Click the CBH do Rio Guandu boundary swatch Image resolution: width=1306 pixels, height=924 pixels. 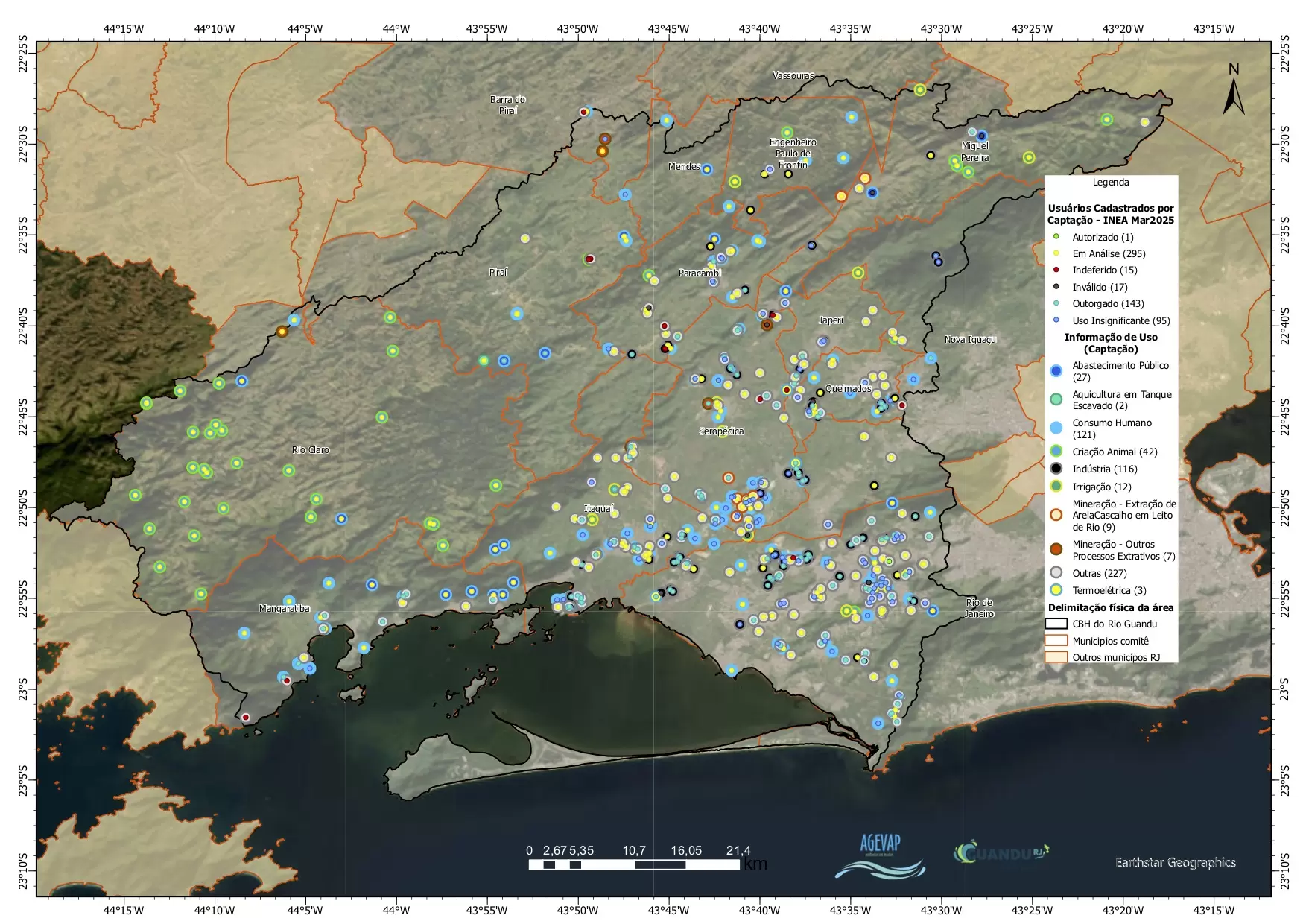tap(1056, 624)
